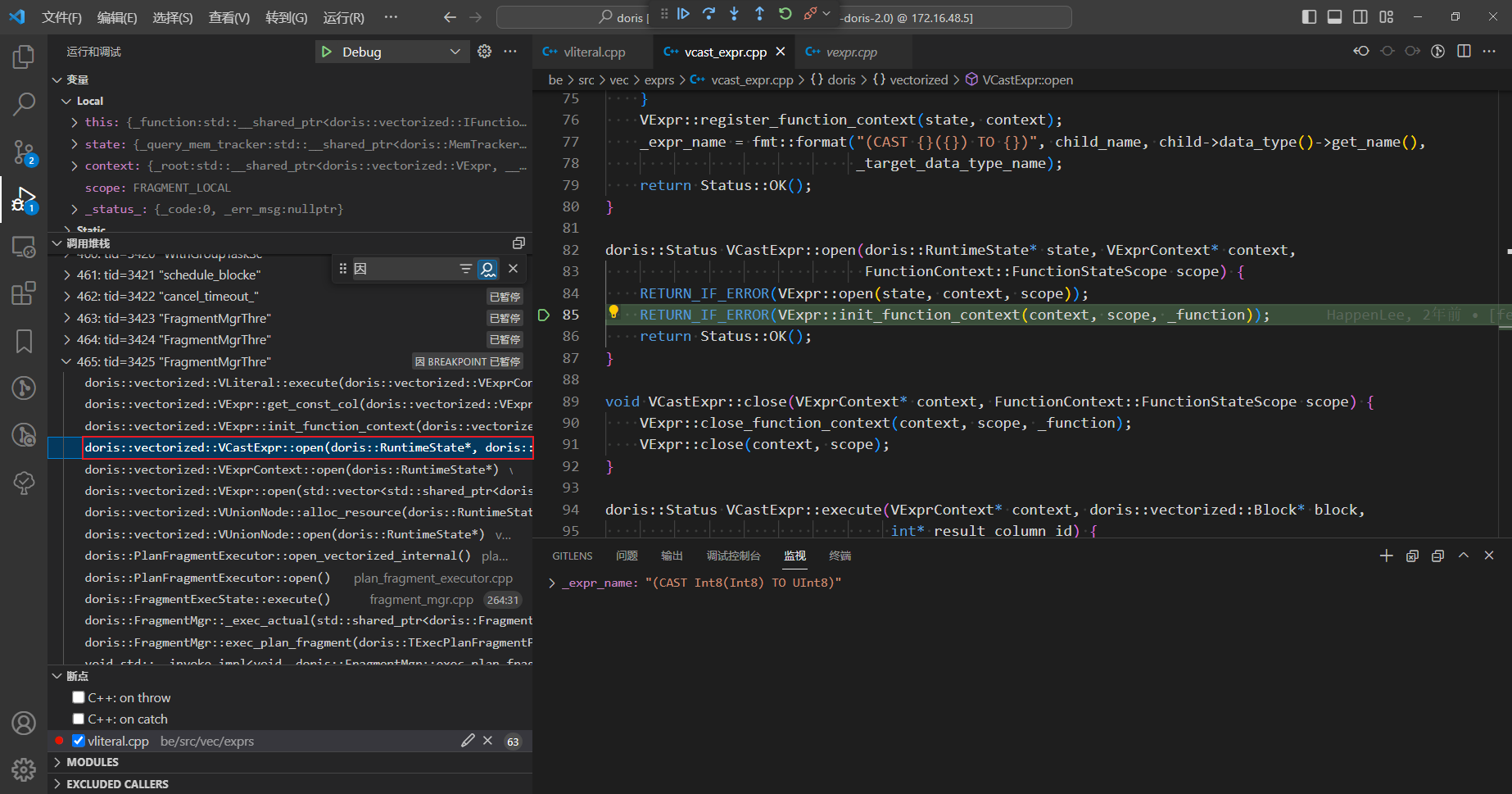Image resolution: width=1512 pixels, height=794 pixels.
Task: Restart the debugging session
Action: (785, 14)
